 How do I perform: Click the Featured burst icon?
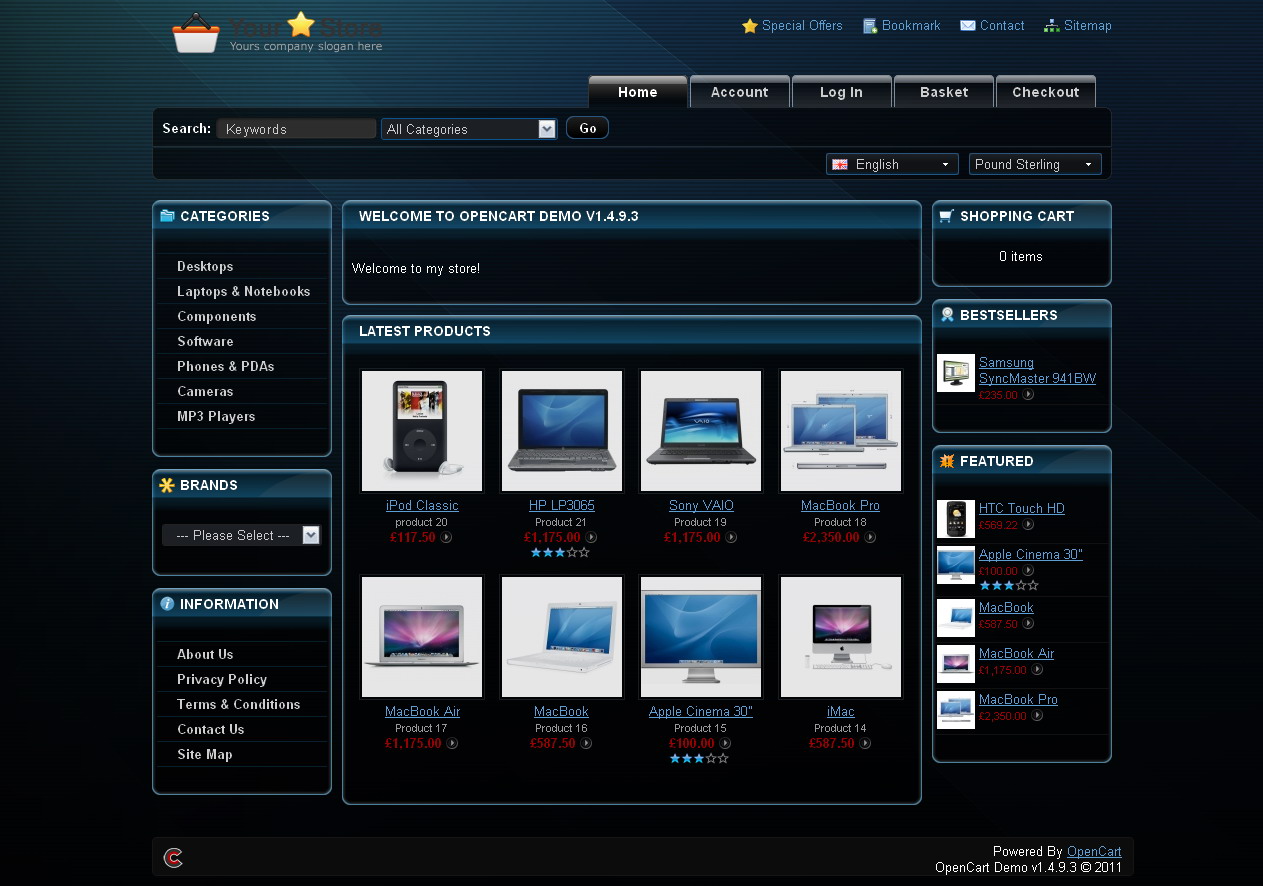click(947, 461)
